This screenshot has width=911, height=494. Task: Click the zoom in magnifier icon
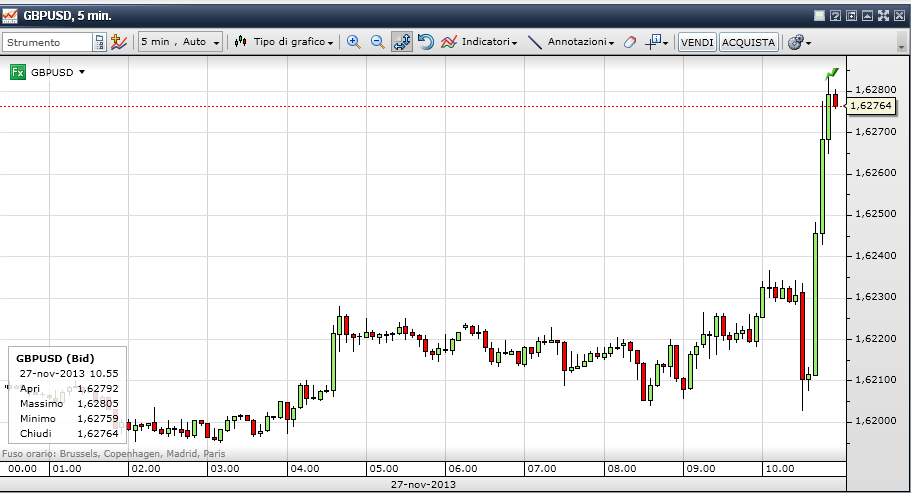[353, 42]
